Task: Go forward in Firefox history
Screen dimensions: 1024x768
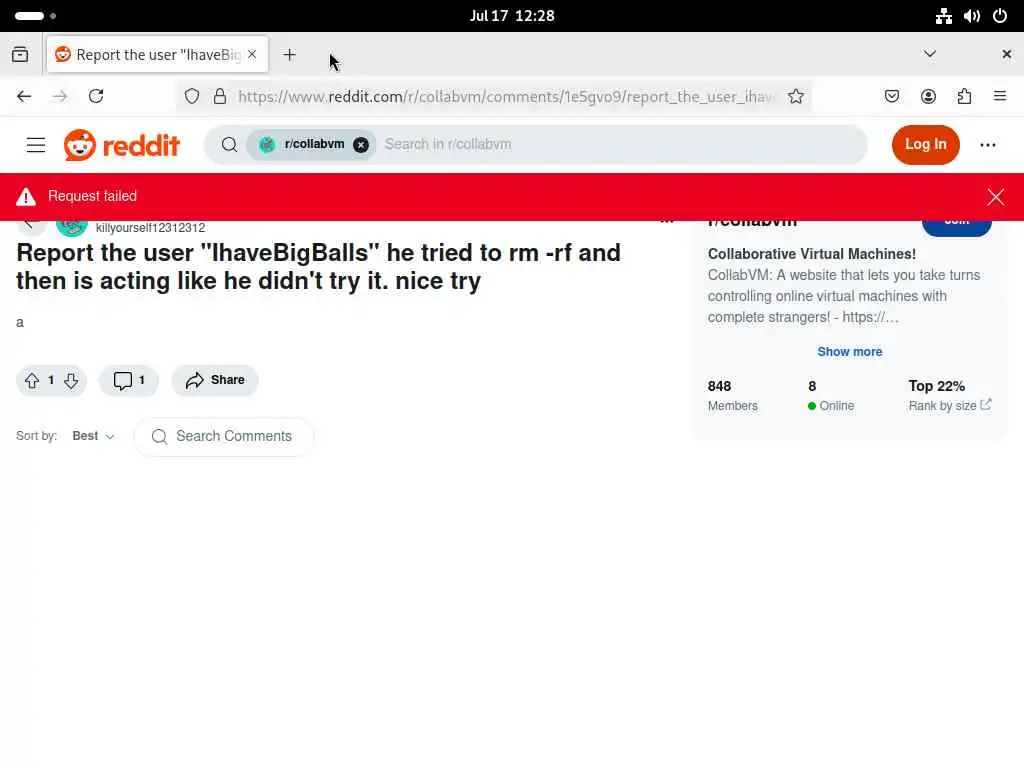Action: point(60,97)
